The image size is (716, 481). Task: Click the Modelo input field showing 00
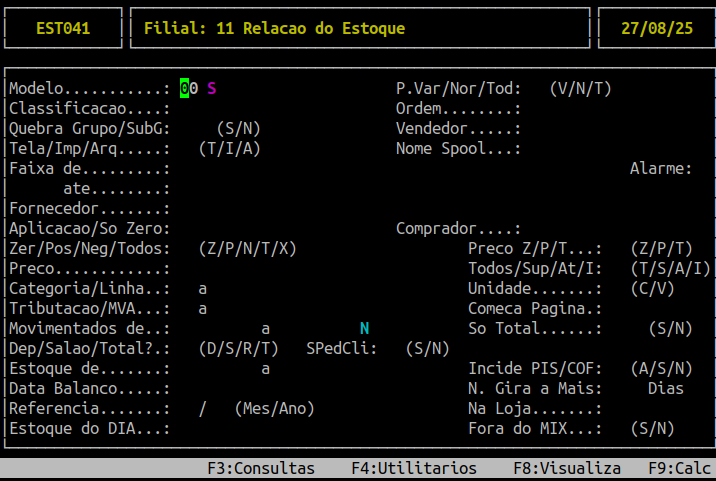[189, 88]
